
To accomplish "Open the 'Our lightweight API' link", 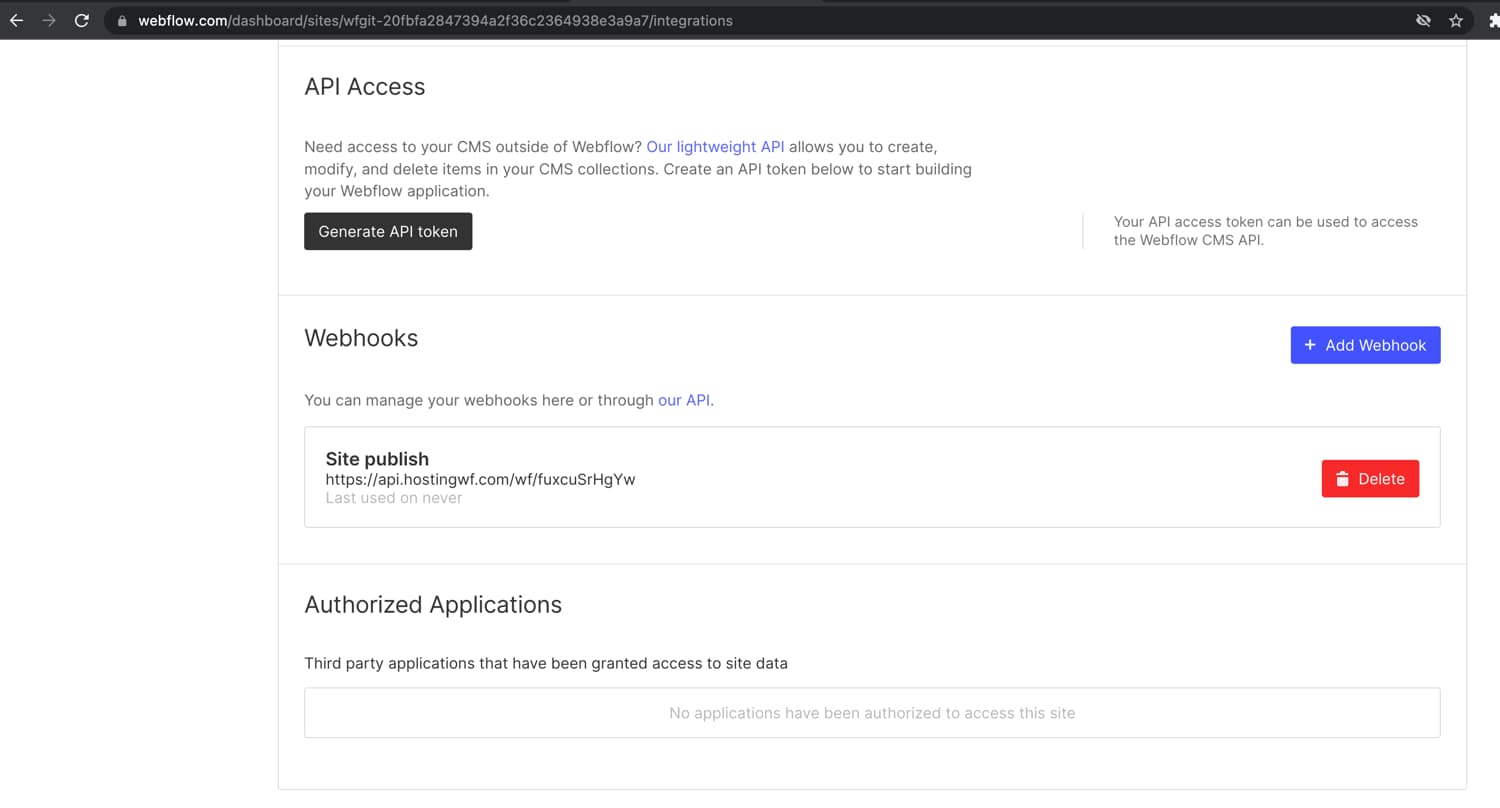I will (x=715, y=146).
